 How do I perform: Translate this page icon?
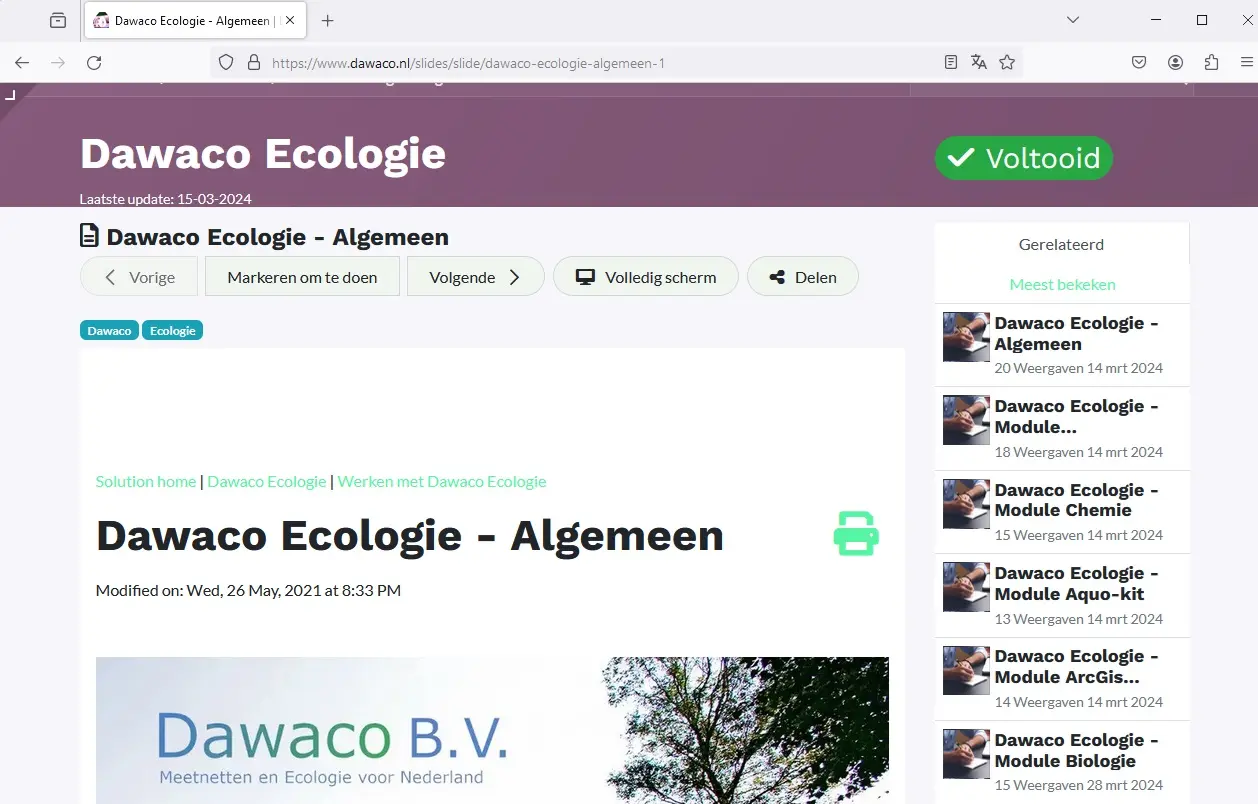point(979,63)
